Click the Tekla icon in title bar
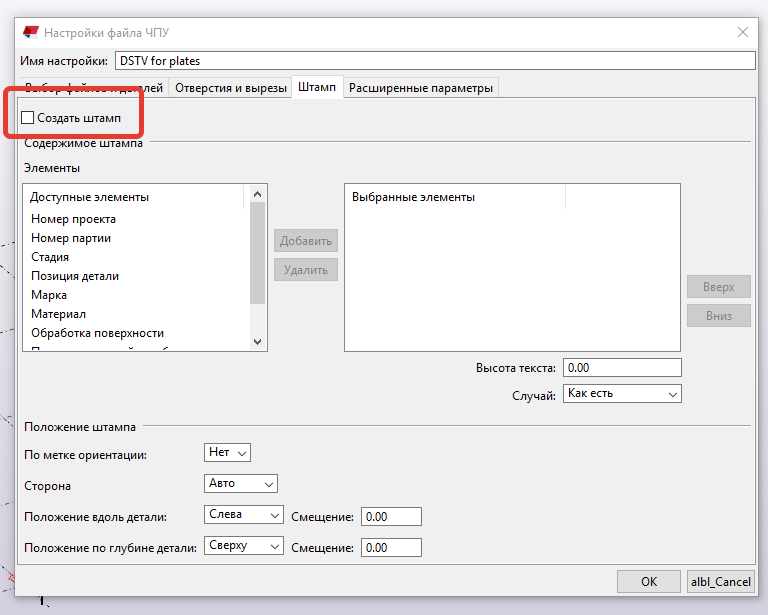The width and height of the screenshot is (768, 615). 31,32
